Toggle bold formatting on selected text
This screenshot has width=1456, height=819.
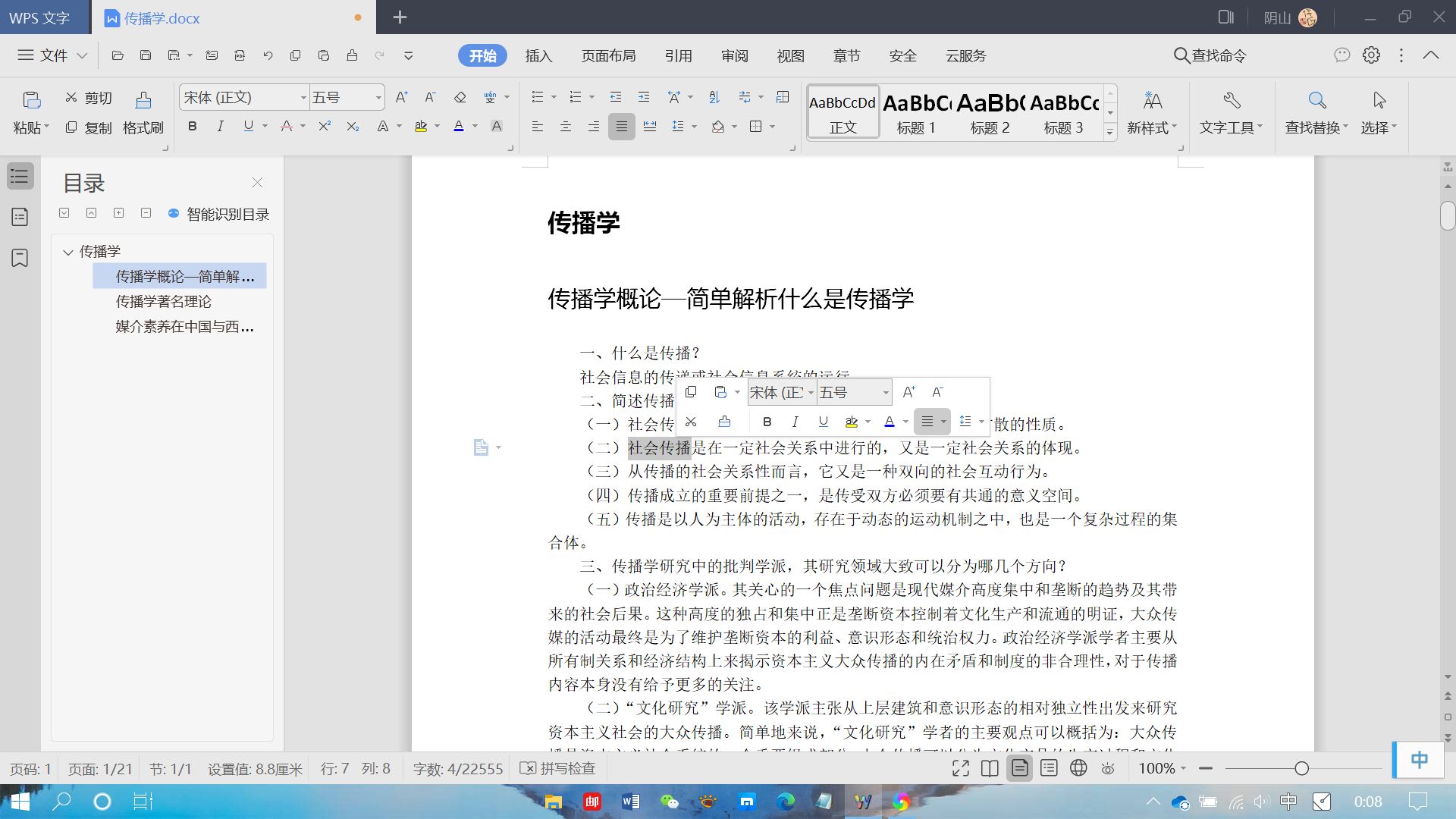[192, 126]
